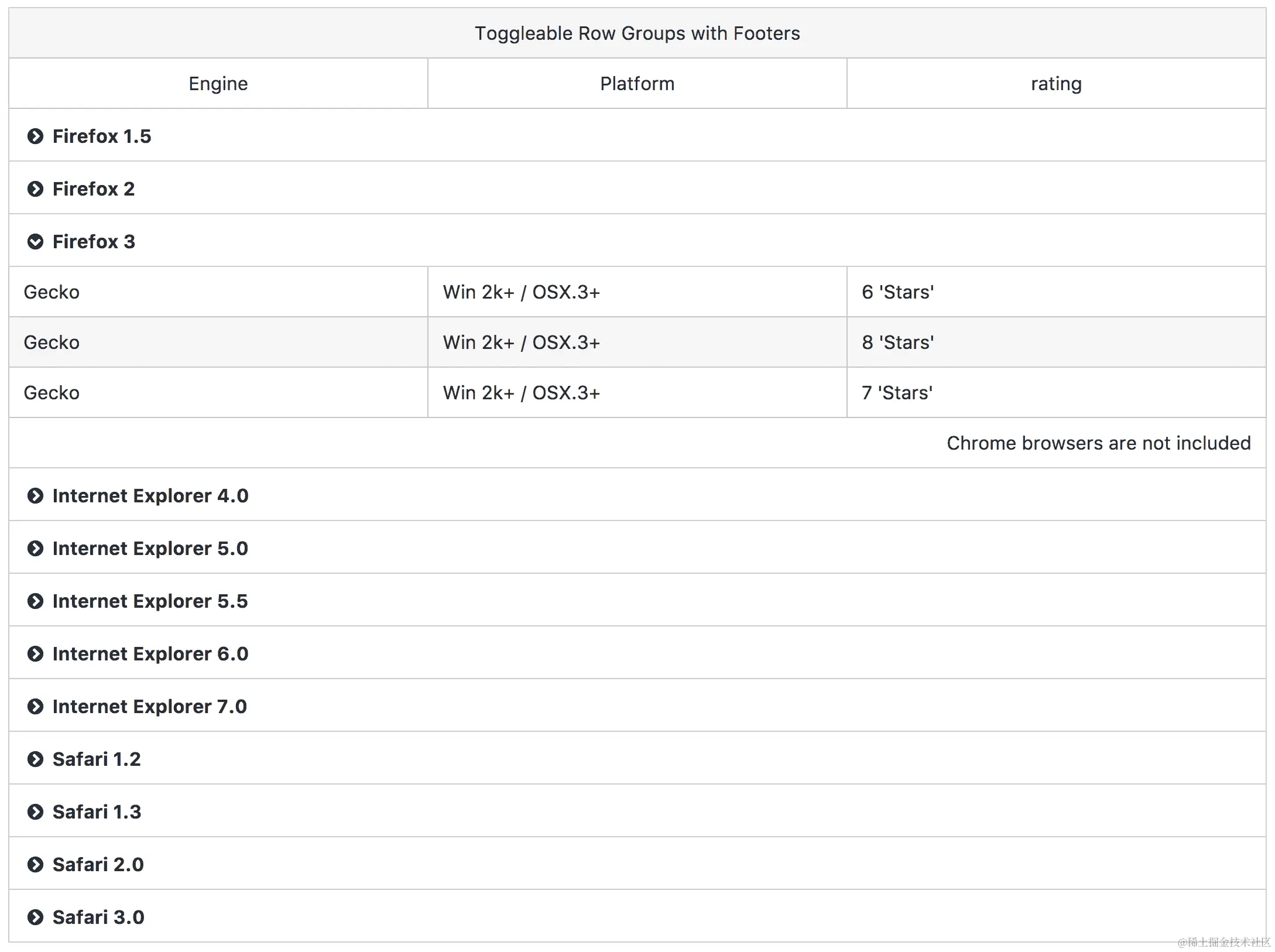Image resolution: width=1275 pixels, height=952 pixels.
Task: Expand the Firefox 1.5 row group chevron
Action: [35, 136]
